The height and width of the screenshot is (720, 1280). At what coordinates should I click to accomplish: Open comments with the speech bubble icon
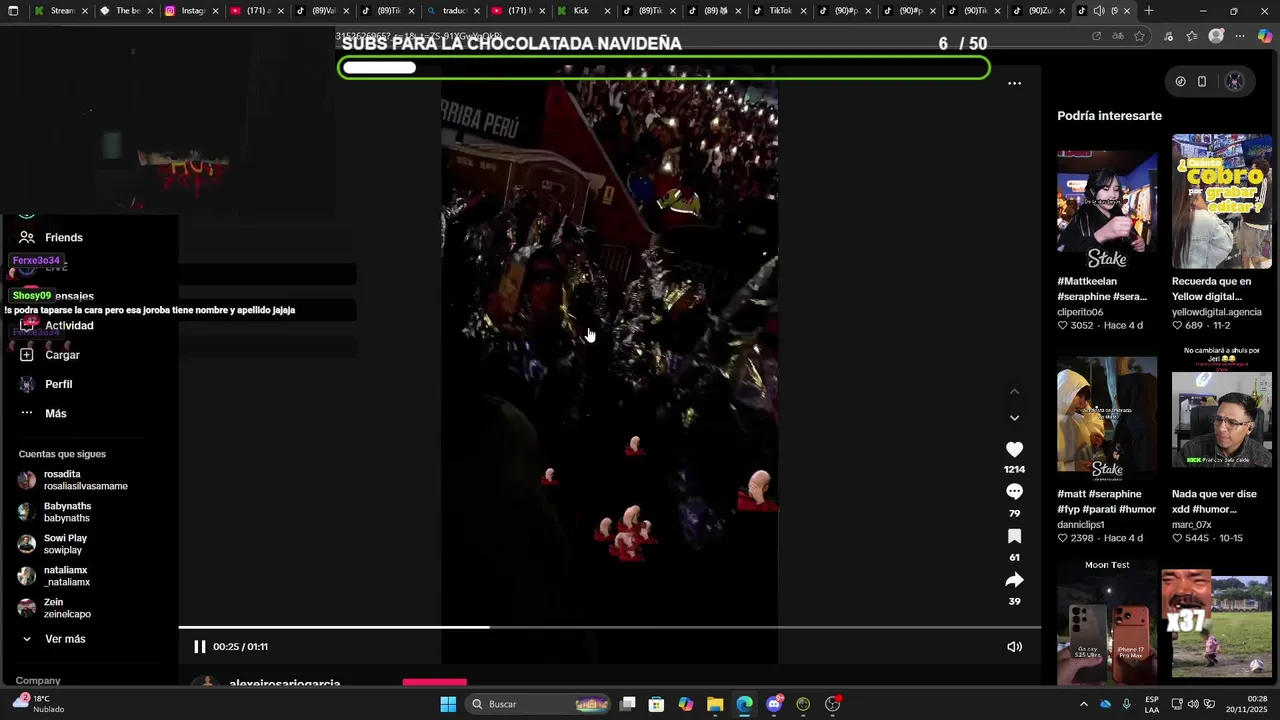tap(1014, 492)
